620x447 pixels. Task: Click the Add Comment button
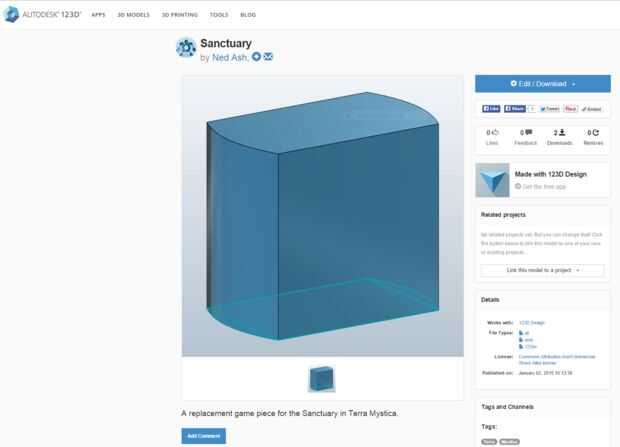[x=204, y=436]
